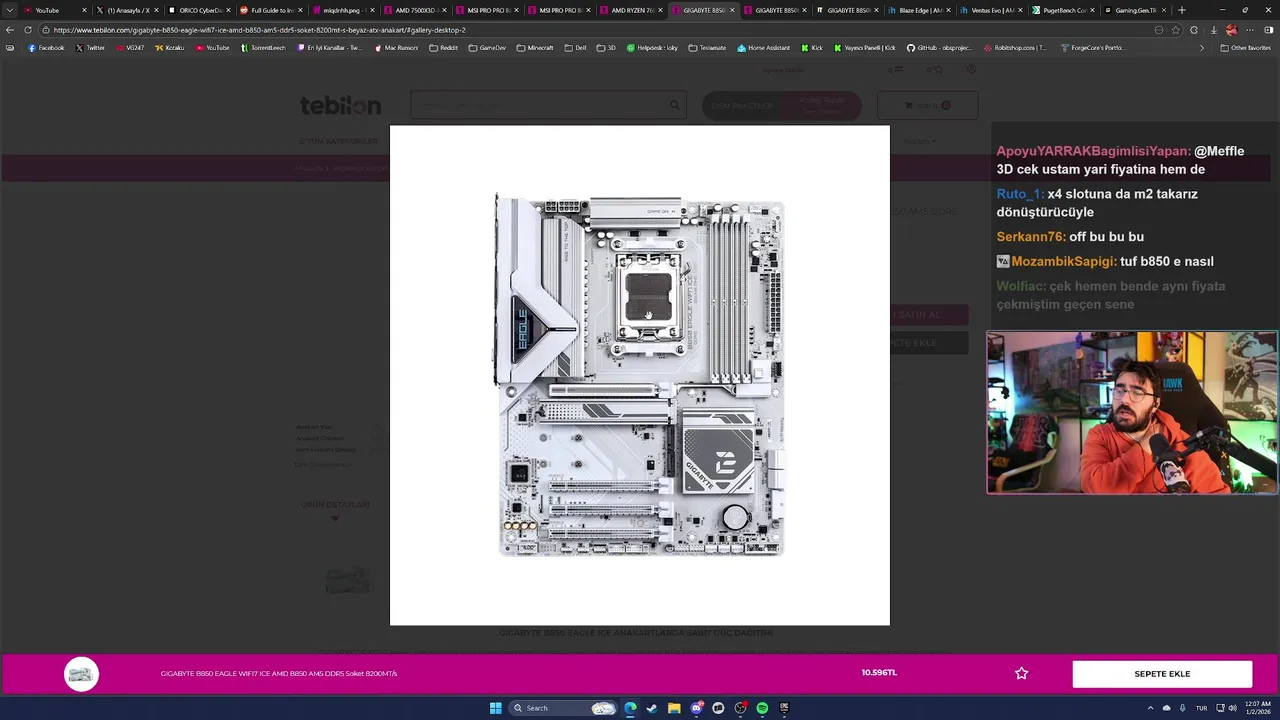Reload the page with the refresh icon
1280x720 pixels.
[27, 30]
